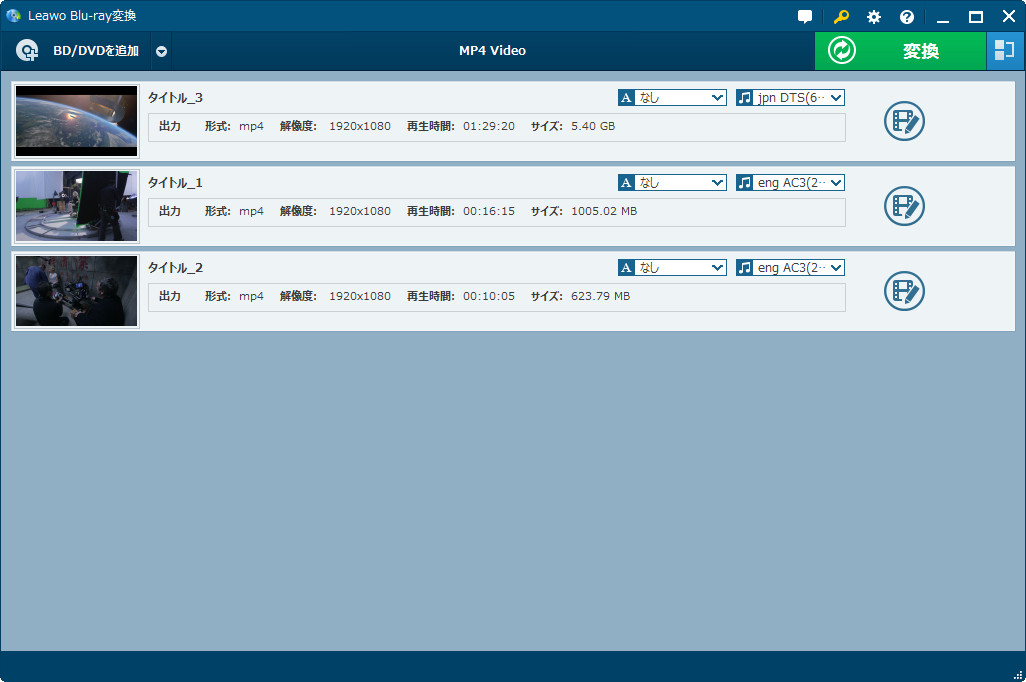Open edit settings for タイトル_1

[904, 206]
